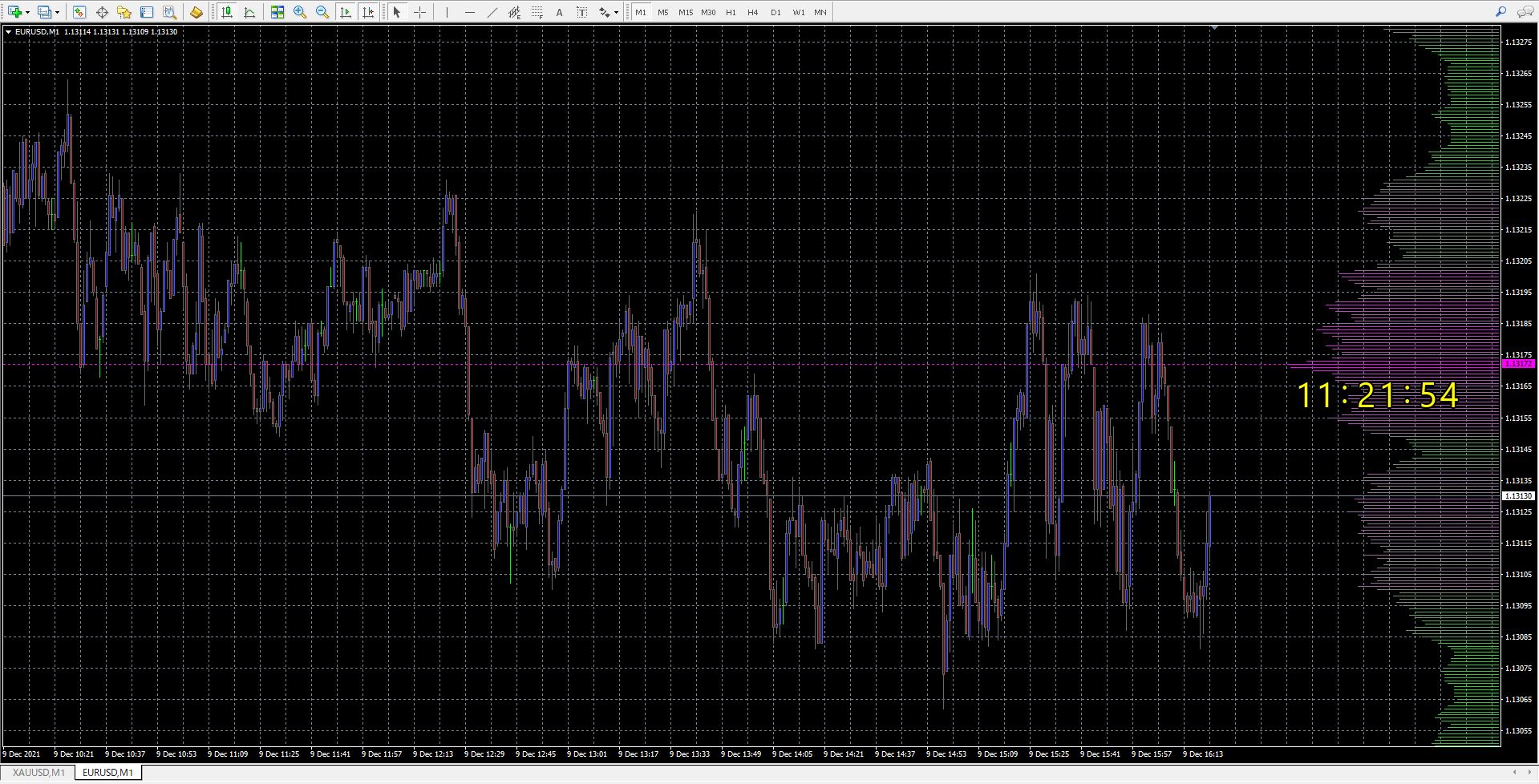Click the 1.13275 price scale value

(1518, 42)
